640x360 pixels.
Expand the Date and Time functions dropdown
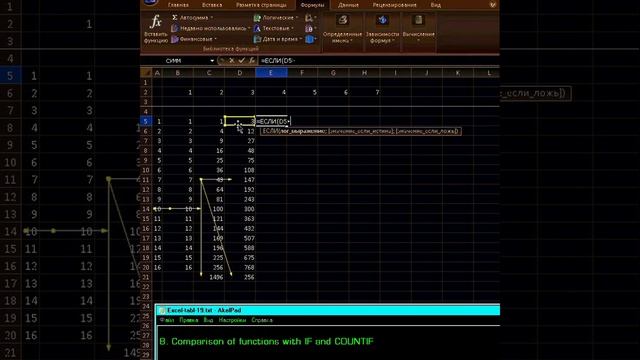coord(300,39)
